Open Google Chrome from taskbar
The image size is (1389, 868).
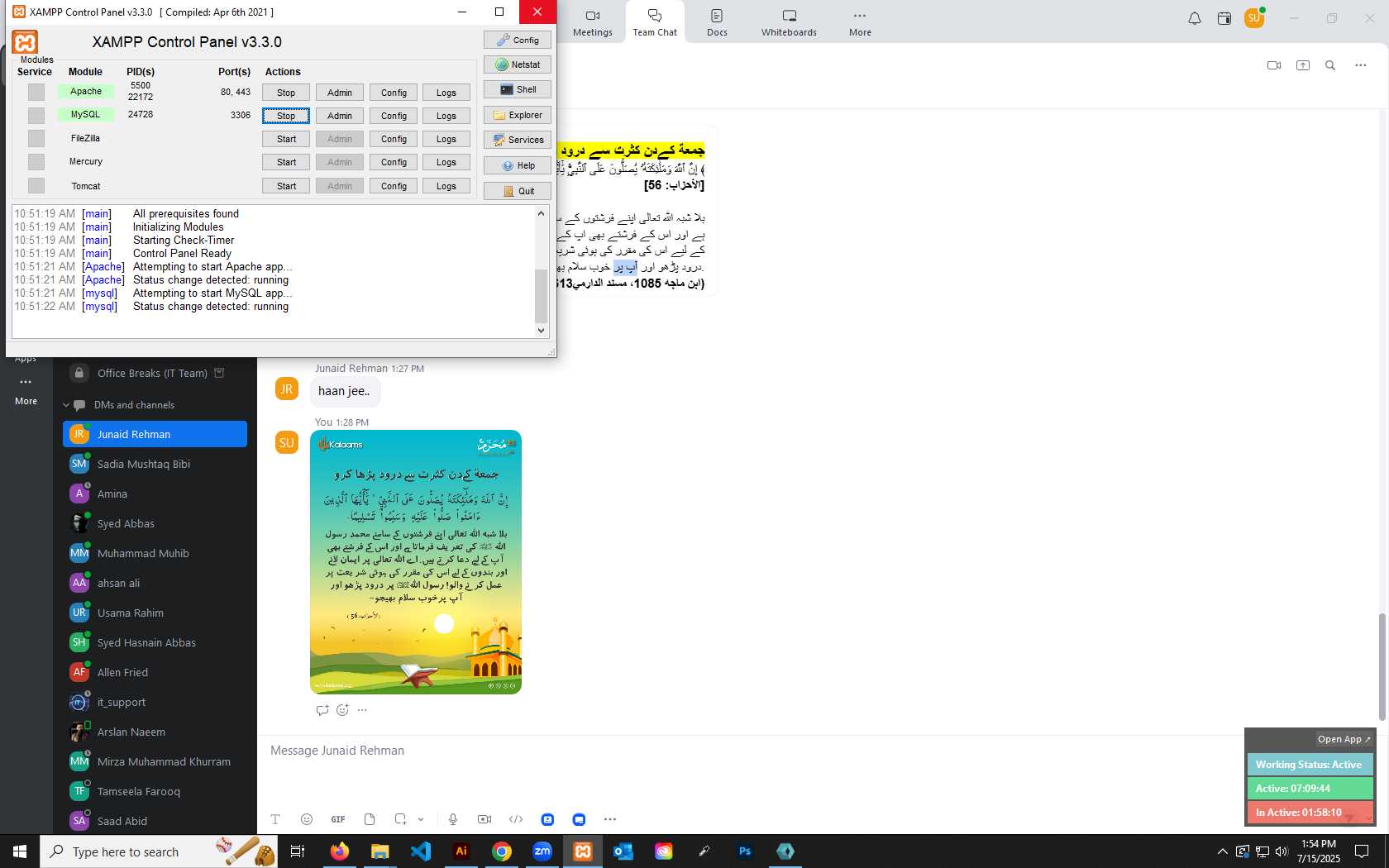[x=502, y=851]
